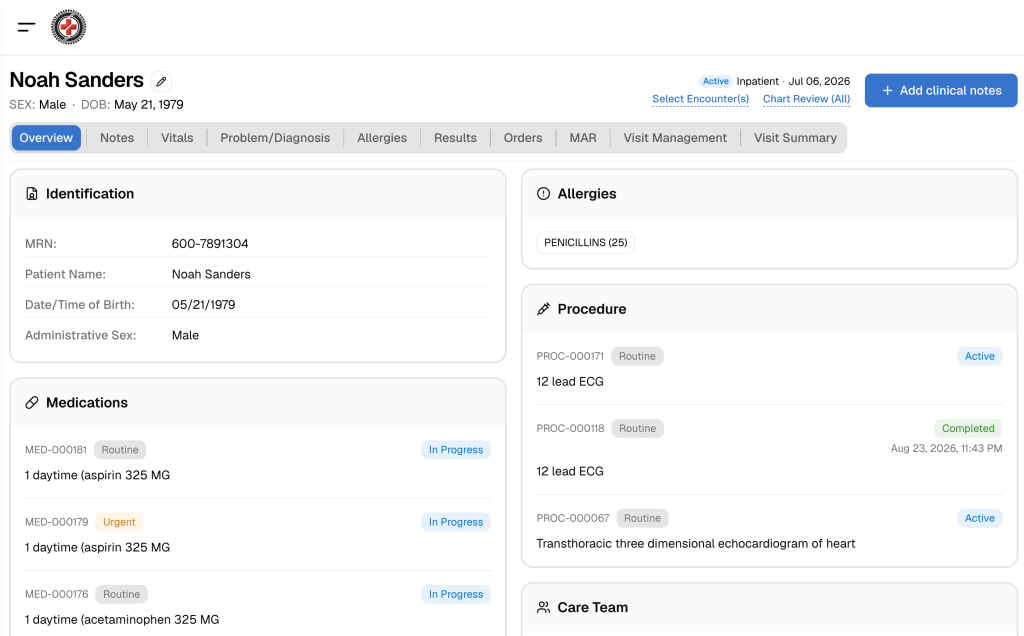Open the Vitals tab
This screenshot has height=636, width=1024.
pos(177,138)
